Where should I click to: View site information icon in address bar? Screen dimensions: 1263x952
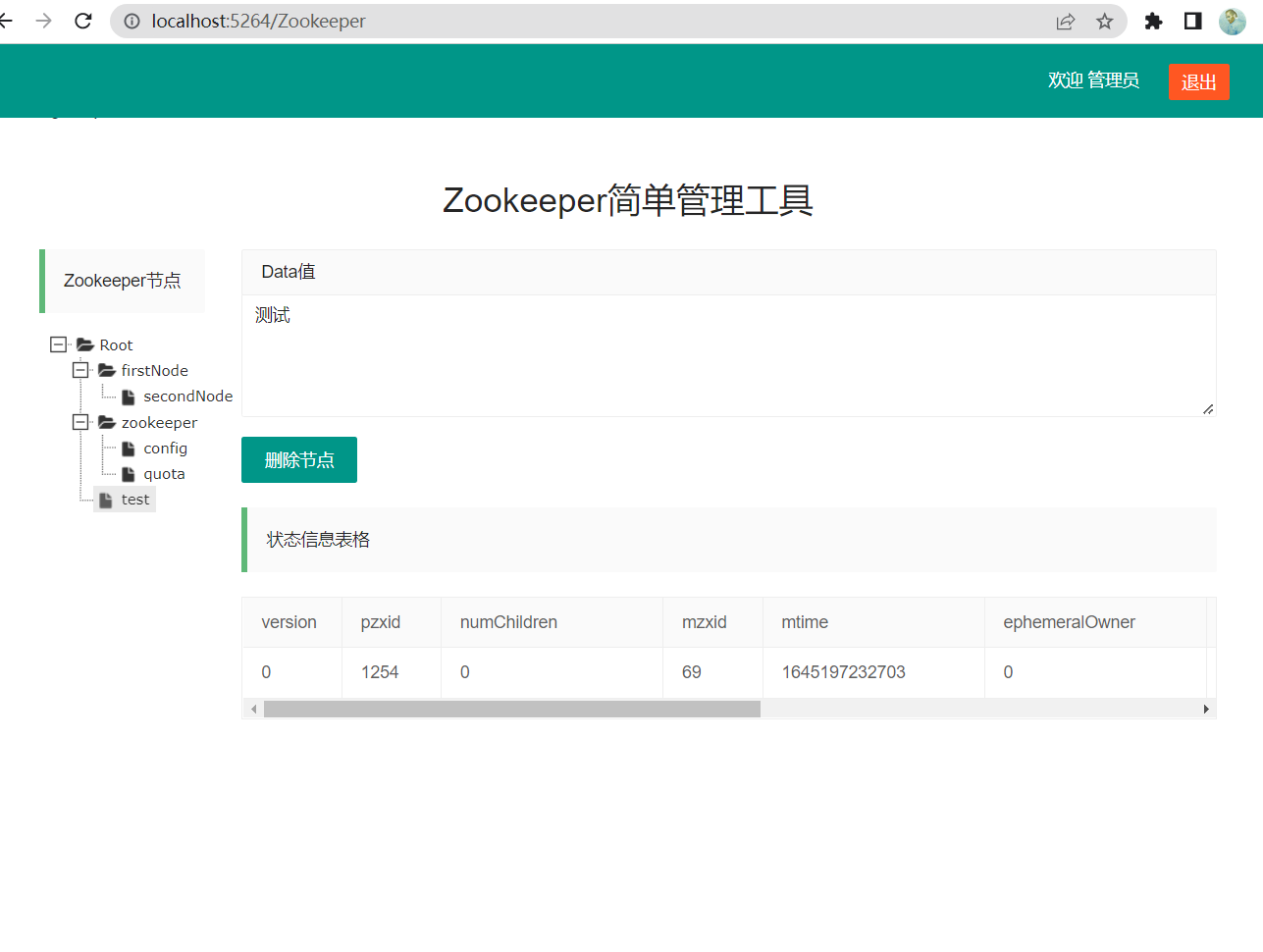click(x=132, y=21)
